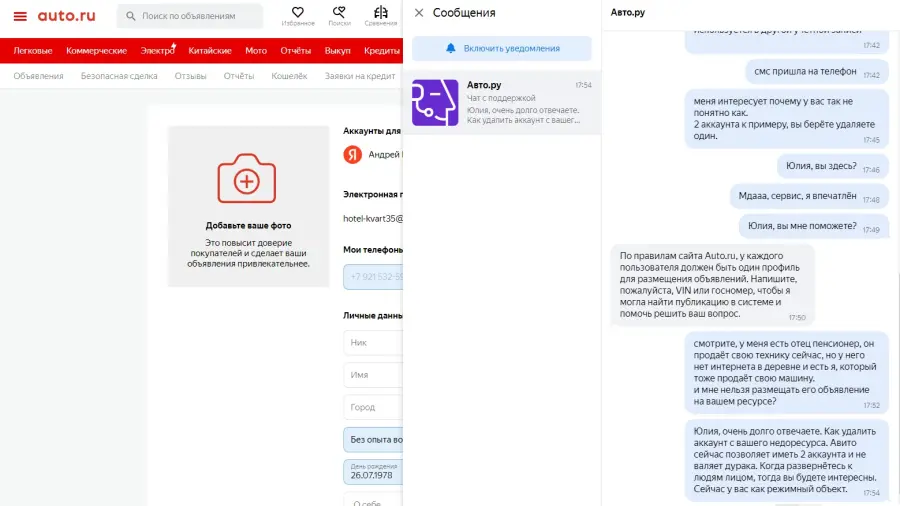Switch to Безопасная сделка tab
The image size is (900, 506).
119,76
